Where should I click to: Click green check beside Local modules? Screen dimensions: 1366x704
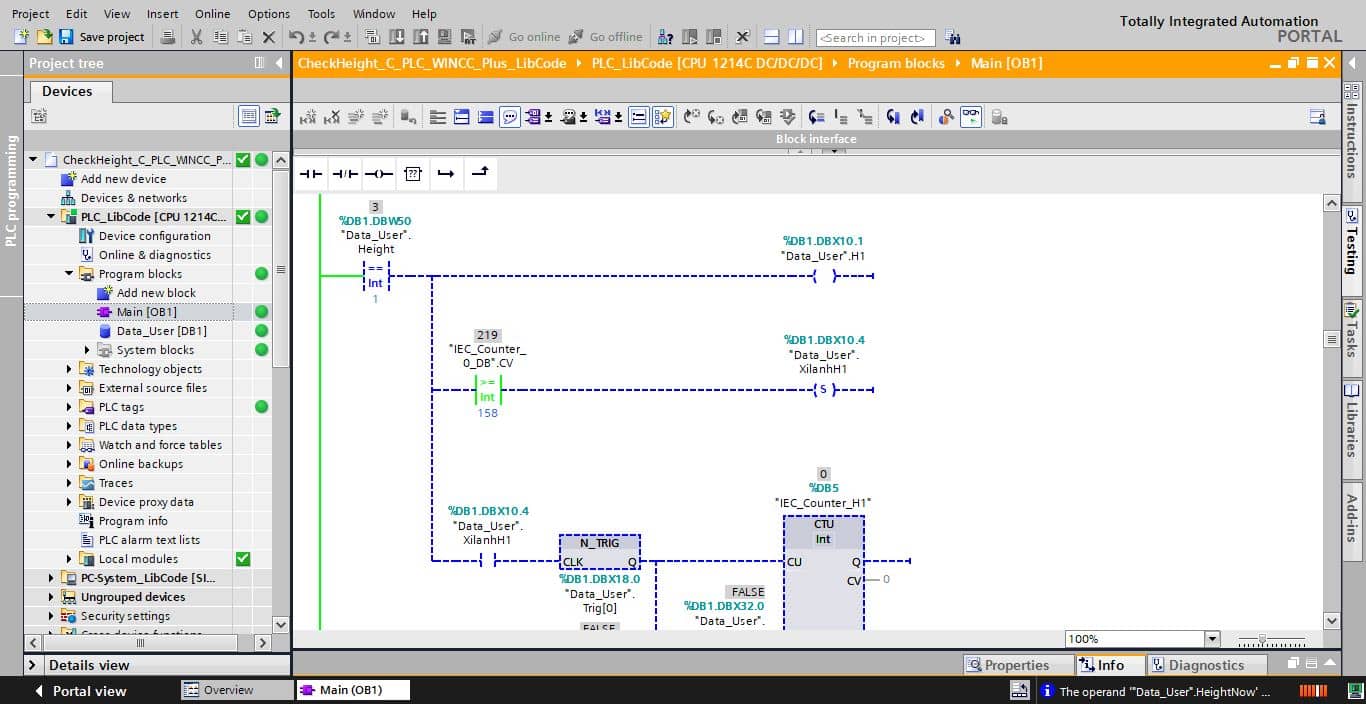coord(243,558)
